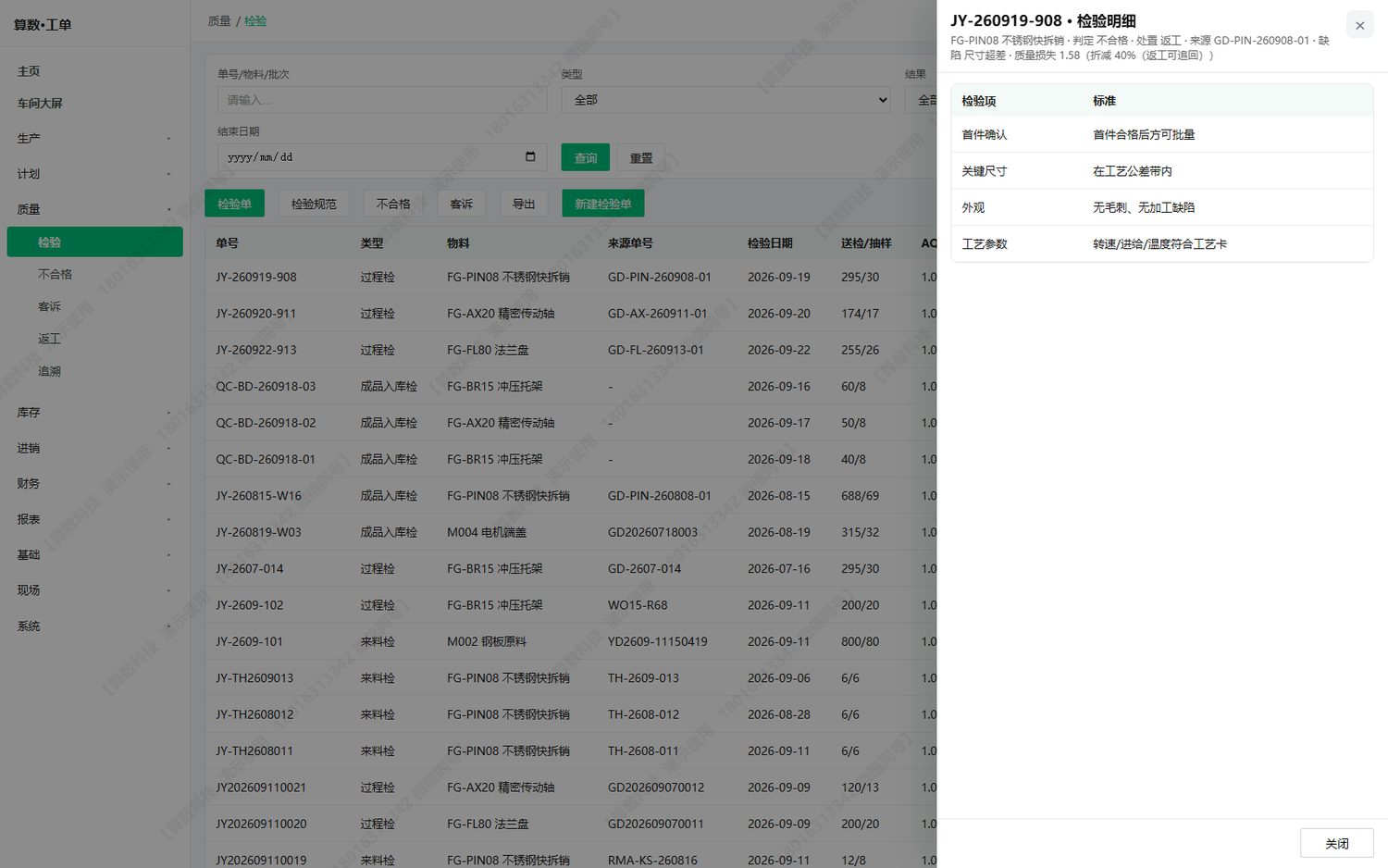Expand the 计划 sidebar section

click(x=94, y=174)
